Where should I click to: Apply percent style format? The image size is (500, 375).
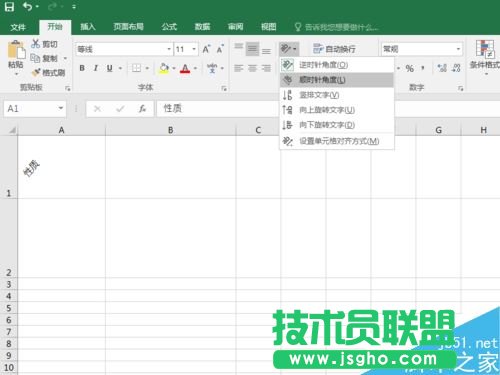pyautogui.click(x=410, y=68)
